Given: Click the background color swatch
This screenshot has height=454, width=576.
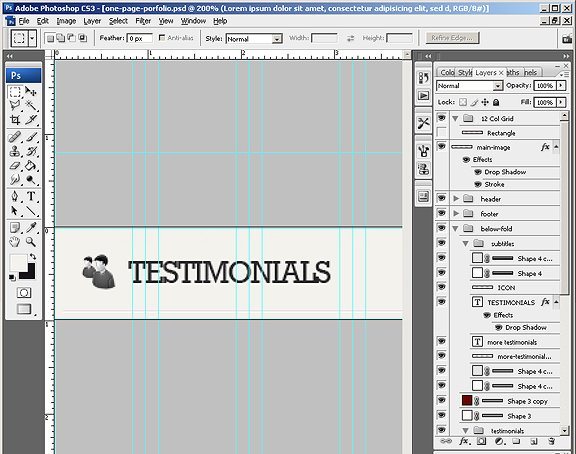Looking at the screenshot, I should click(x=30, y=274).
